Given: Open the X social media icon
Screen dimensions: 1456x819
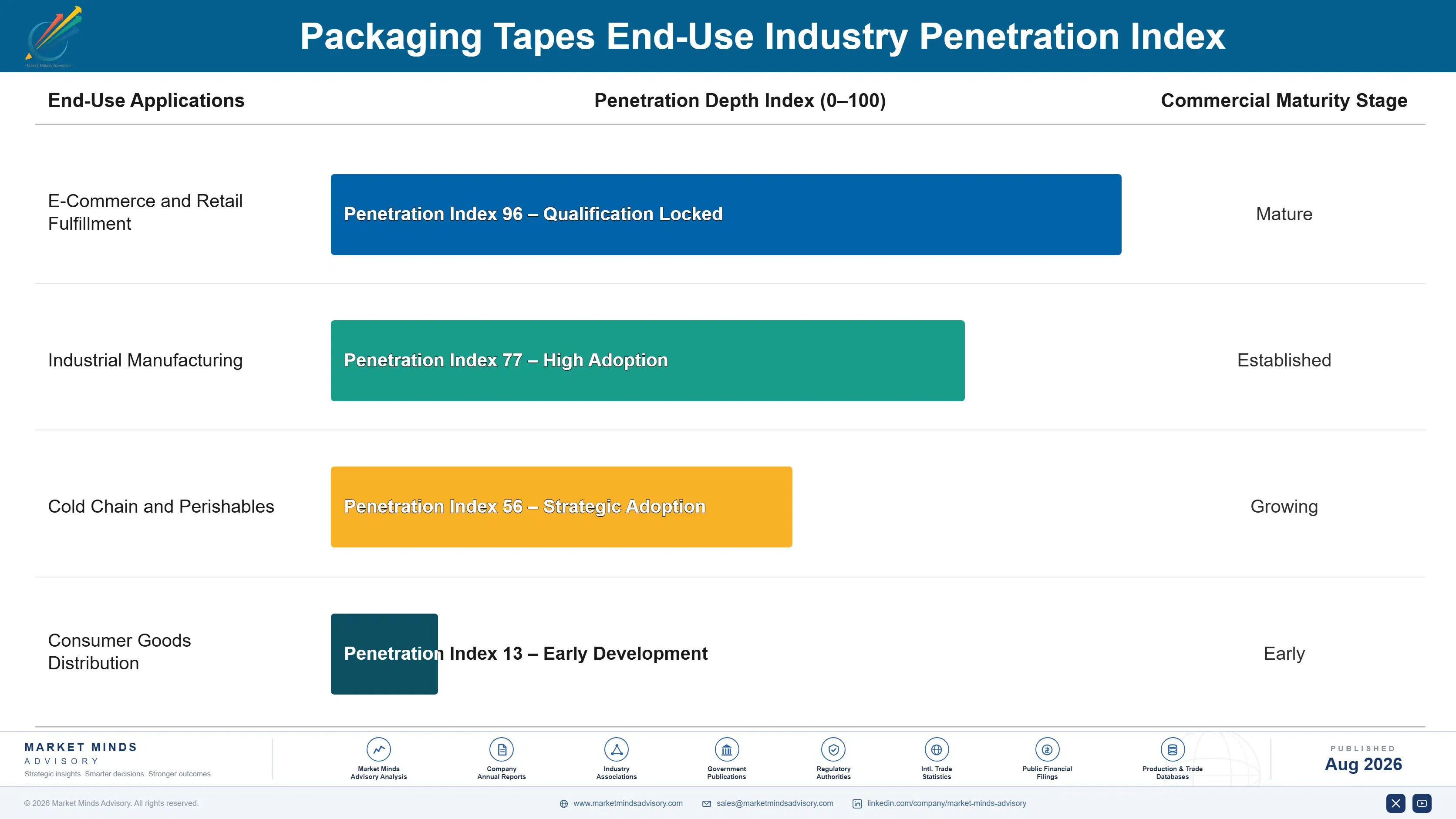Looking at the screenshot, I should 1395,803.
